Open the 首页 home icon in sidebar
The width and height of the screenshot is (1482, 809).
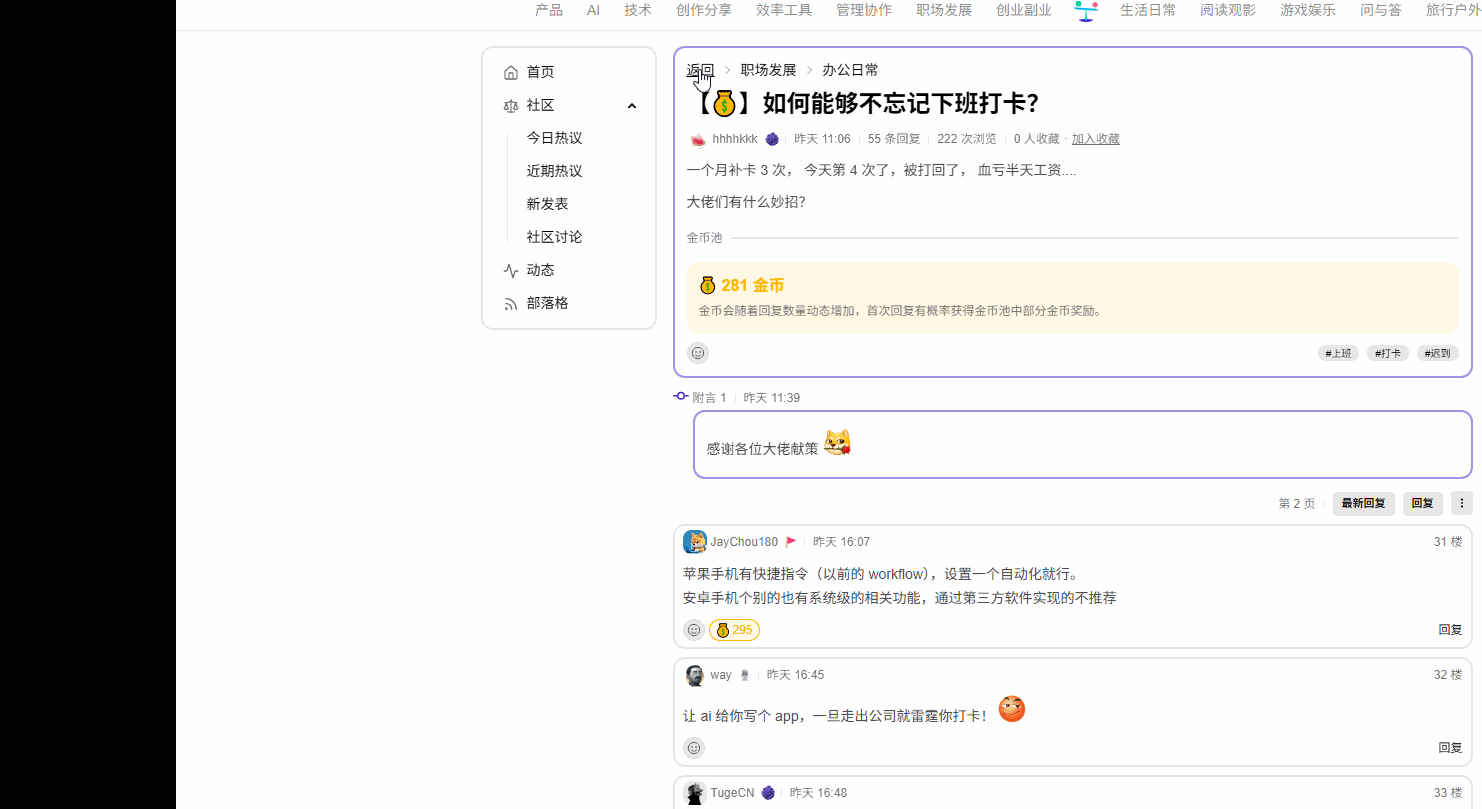coord(511,72)
